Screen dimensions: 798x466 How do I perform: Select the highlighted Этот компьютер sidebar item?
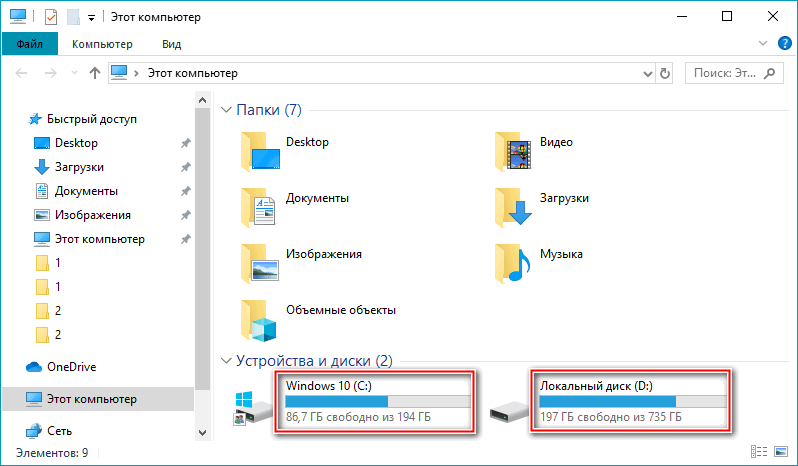point(98,399)
